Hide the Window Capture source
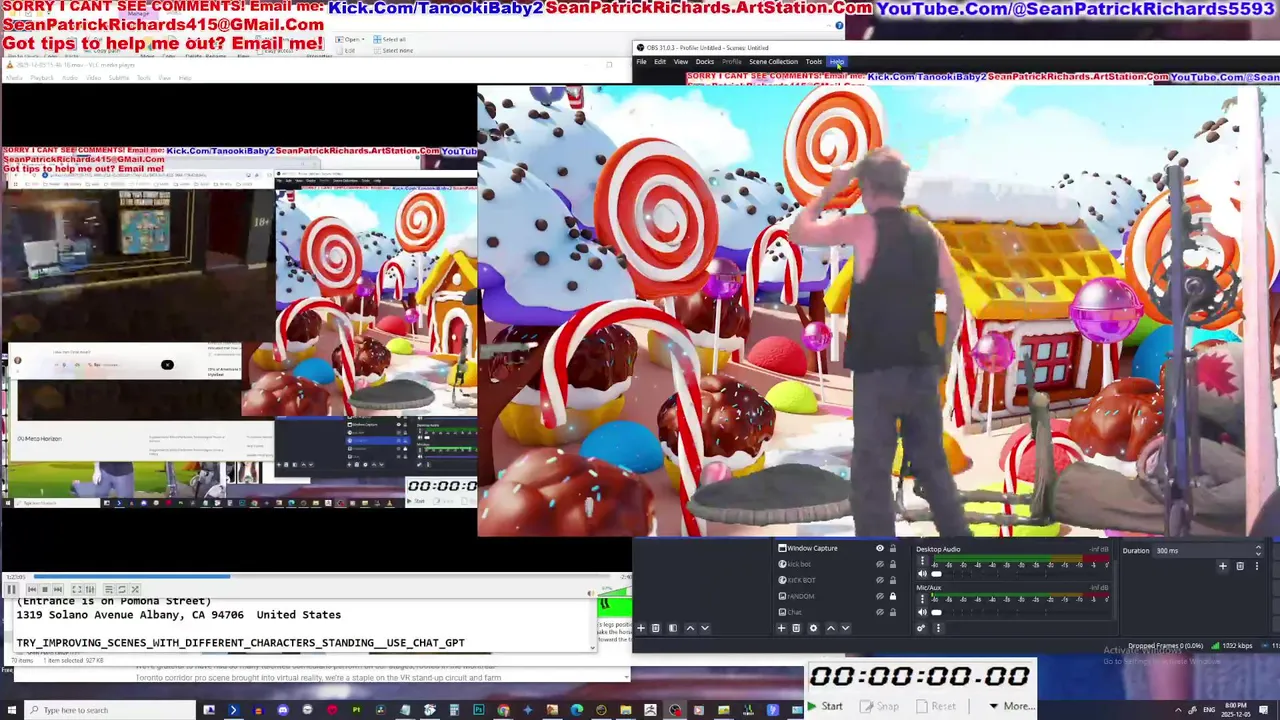The width and height of the screenshot is (1280, 720). pyautogui.click(x=880, y=548)
